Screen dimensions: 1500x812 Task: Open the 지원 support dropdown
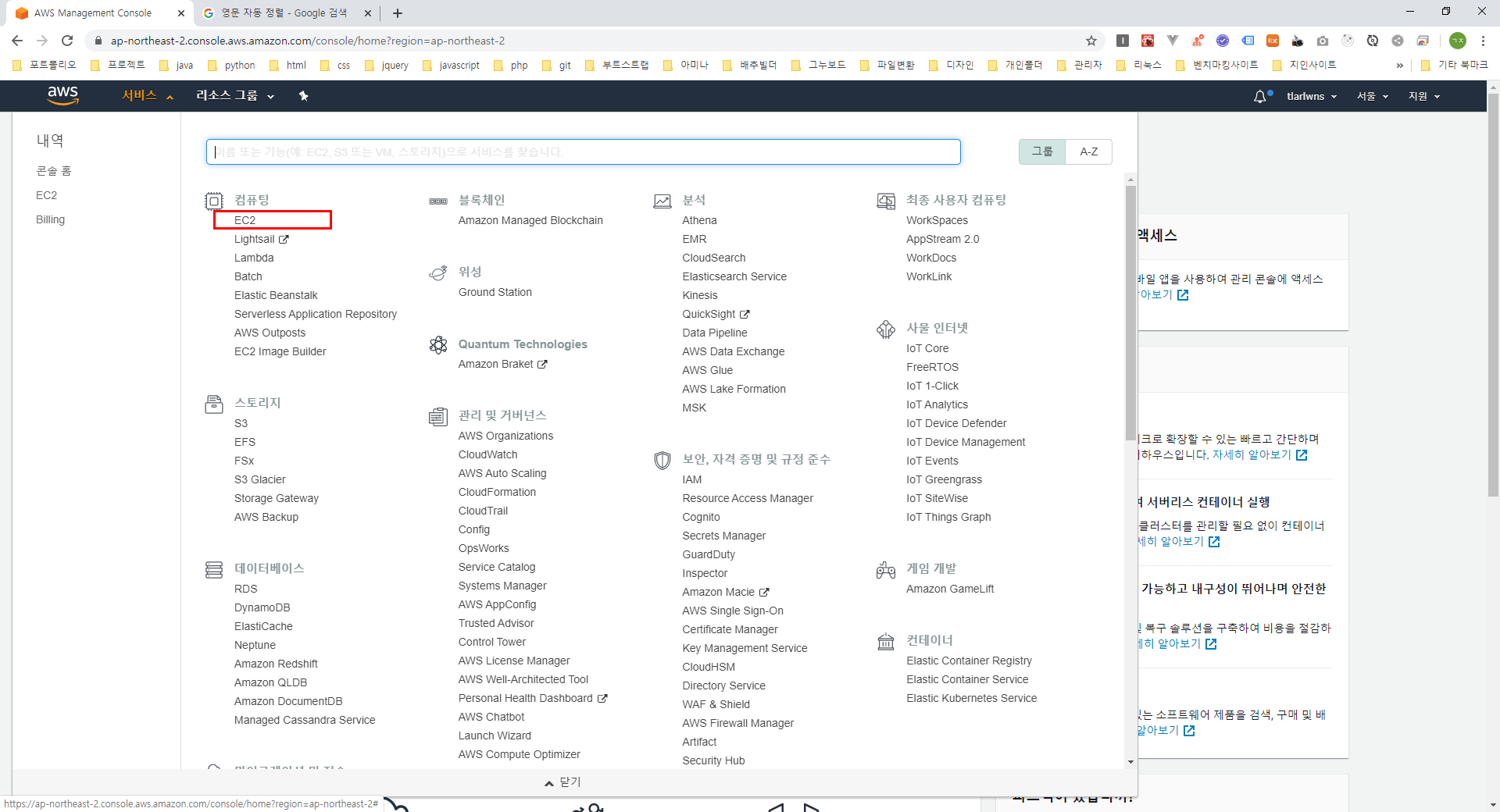click(1424, 96)
